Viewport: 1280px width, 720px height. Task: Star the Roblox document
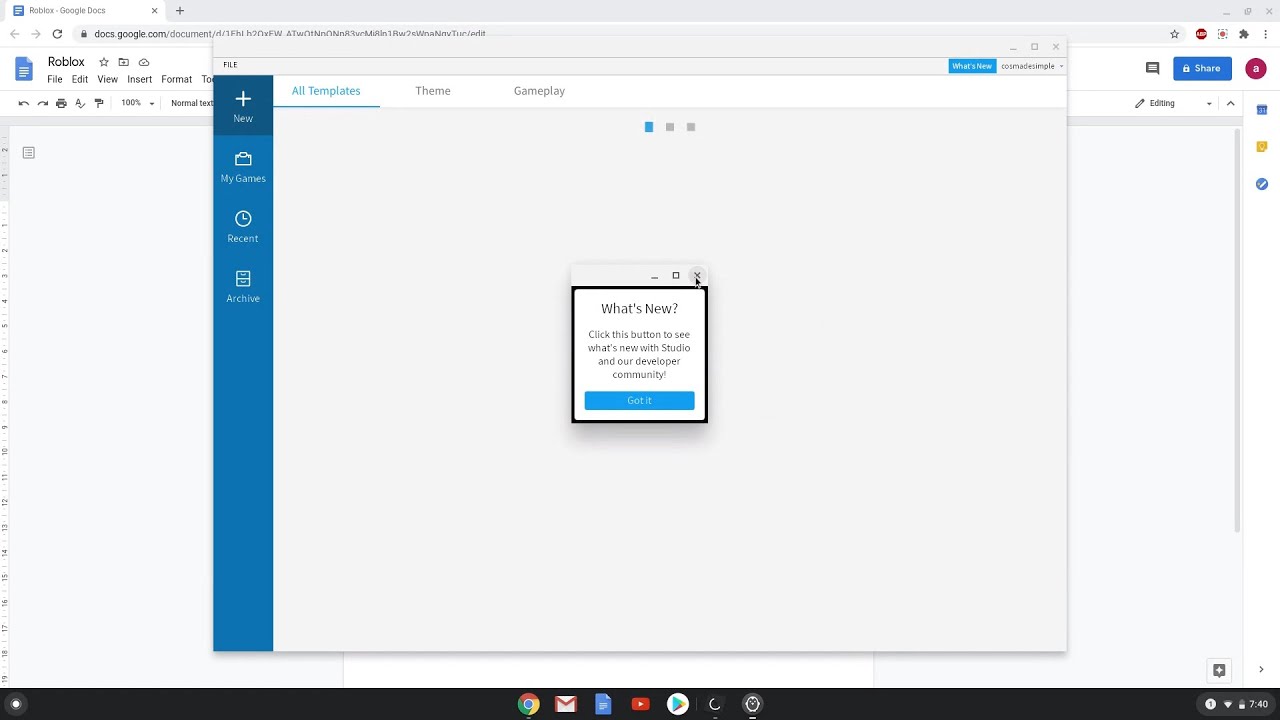tap(103, 62)
